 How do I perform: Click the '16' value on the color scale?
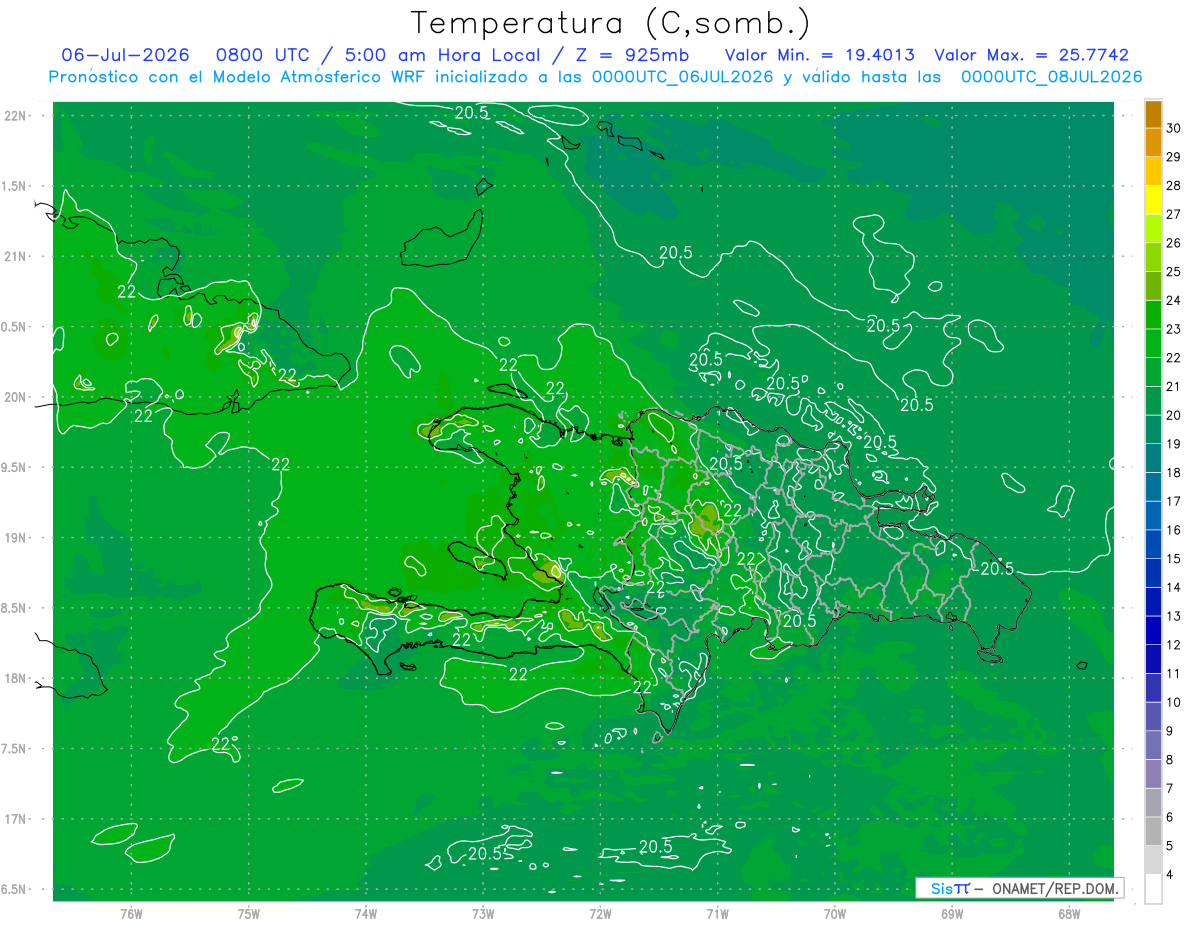(1173, 530)
